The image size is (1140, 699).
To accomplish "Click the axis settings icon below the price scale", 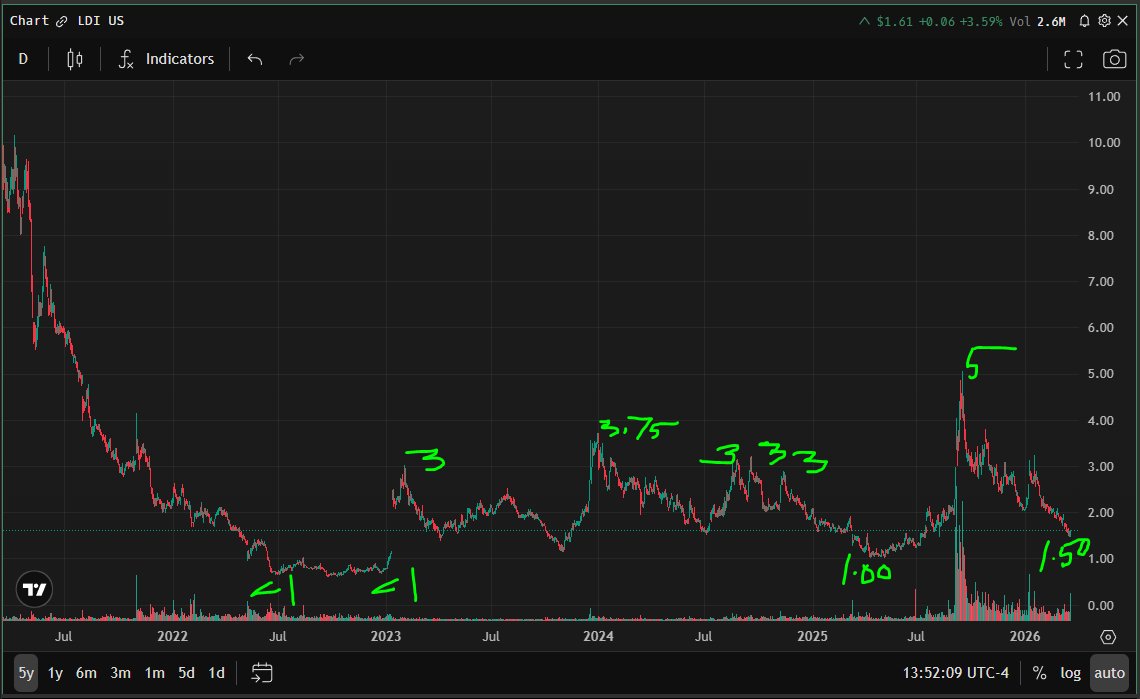I will pyautogui.click(x=1108, y=637).
